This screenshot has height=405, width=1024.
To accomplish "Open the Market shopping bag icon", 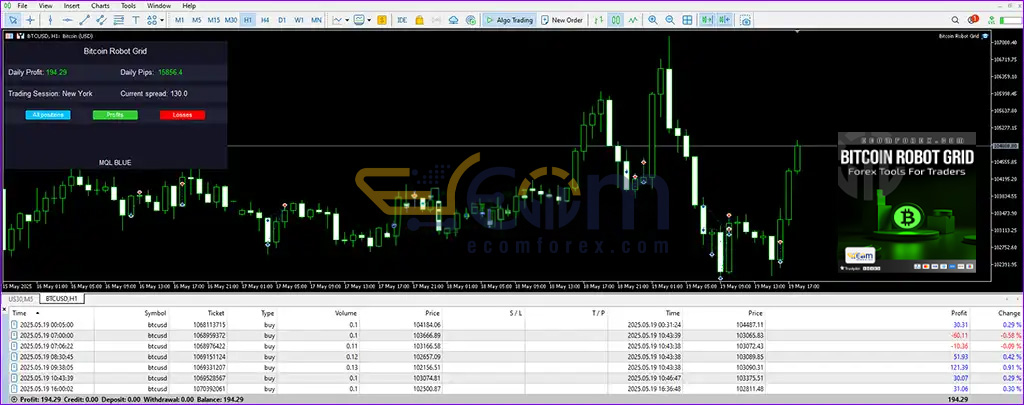I will point(419,20).
